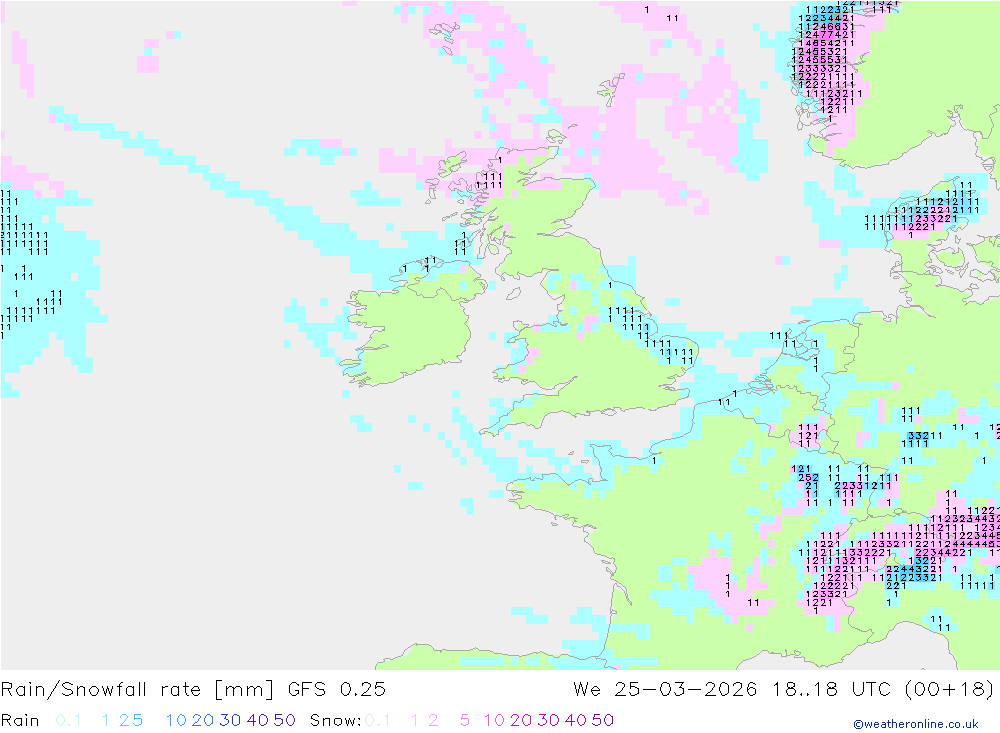
Task: Click the Snow legend value 50
Action: coord(603,720)
